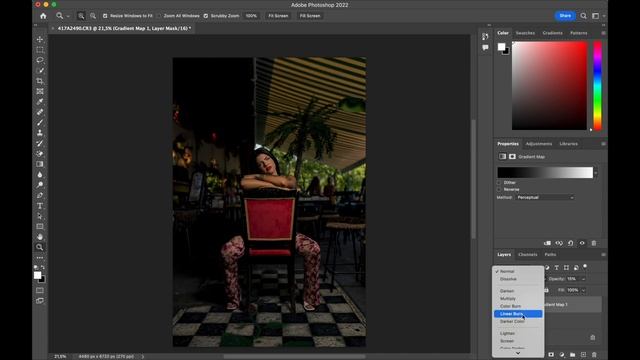Clip the adjustment to the layer below
Screen dimensions: 640x360
coord(547,243)
